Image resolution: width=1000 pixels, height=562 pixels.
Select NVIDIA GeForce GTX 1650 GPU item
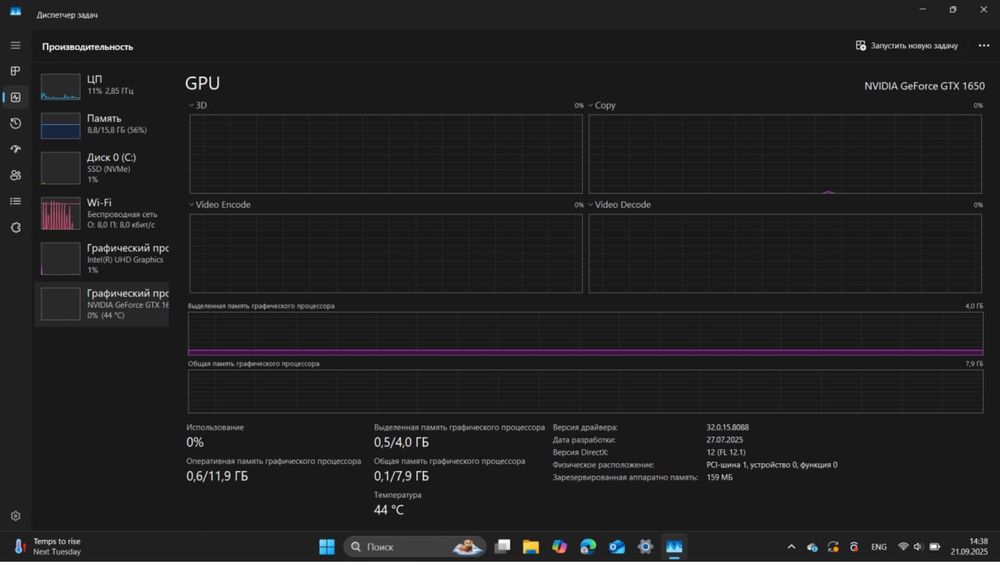(x=102, y=304)
